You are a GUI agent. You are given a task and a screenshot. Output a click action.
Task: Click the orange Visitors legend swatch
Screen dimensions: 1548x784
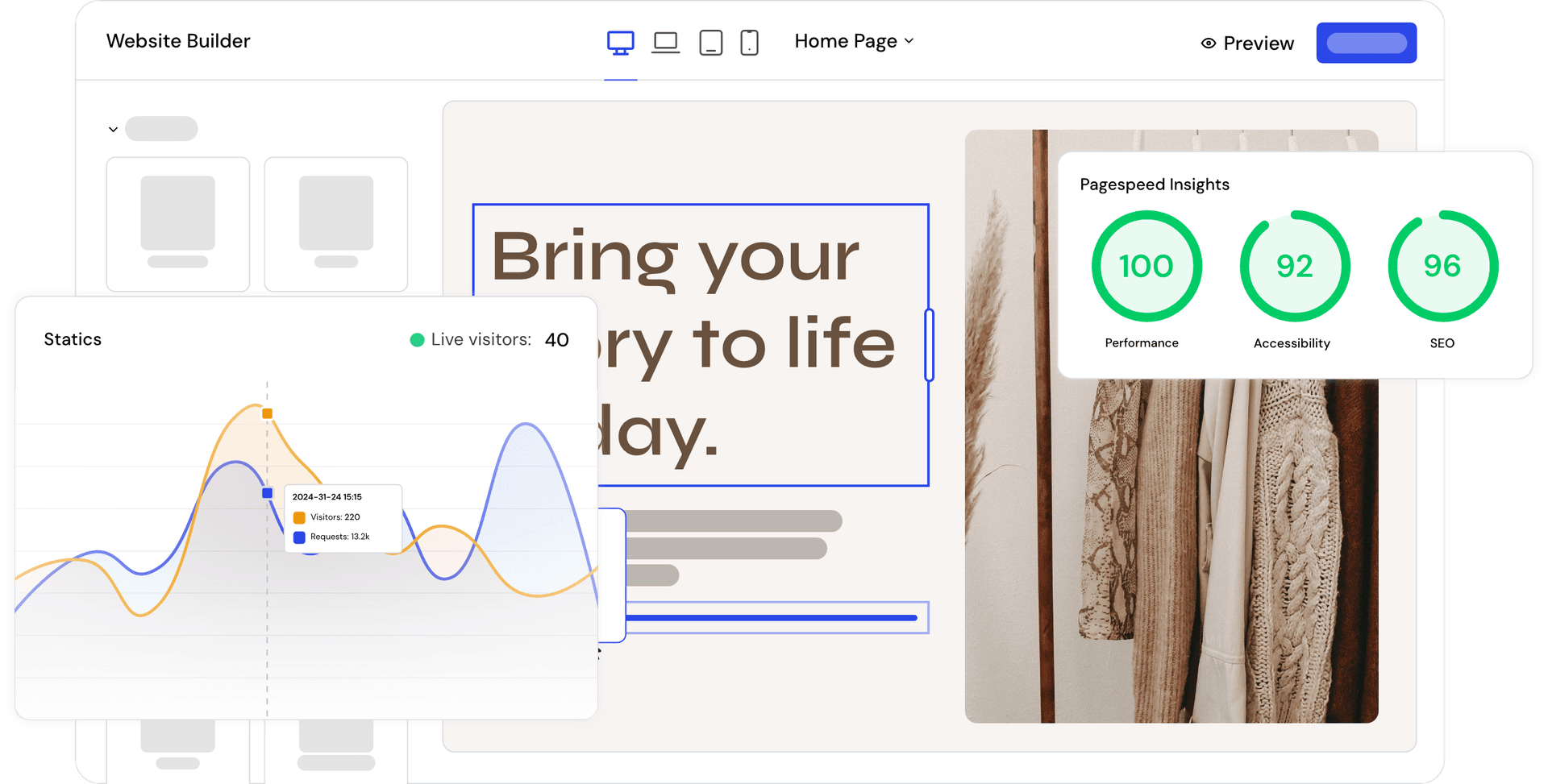coord(299,517)
